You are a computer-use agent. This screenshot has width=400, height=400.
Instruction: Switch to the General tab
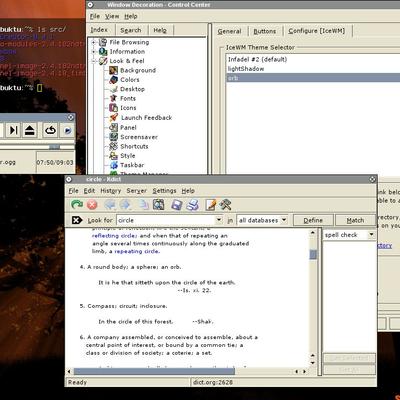pos(229,31)
